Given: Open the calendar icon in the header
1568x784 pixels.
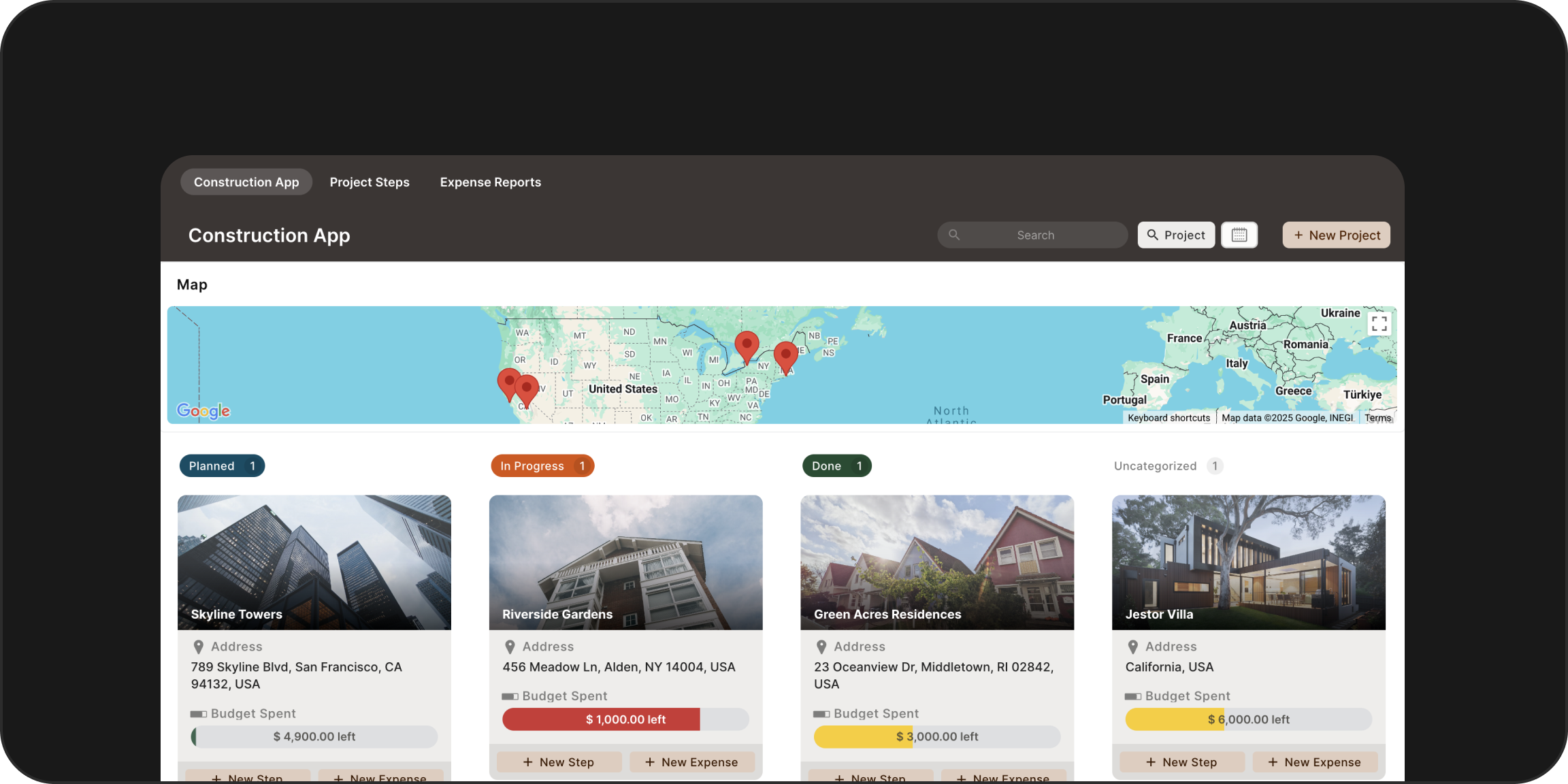Looking at the screenshot, I should coord(1239,235).
